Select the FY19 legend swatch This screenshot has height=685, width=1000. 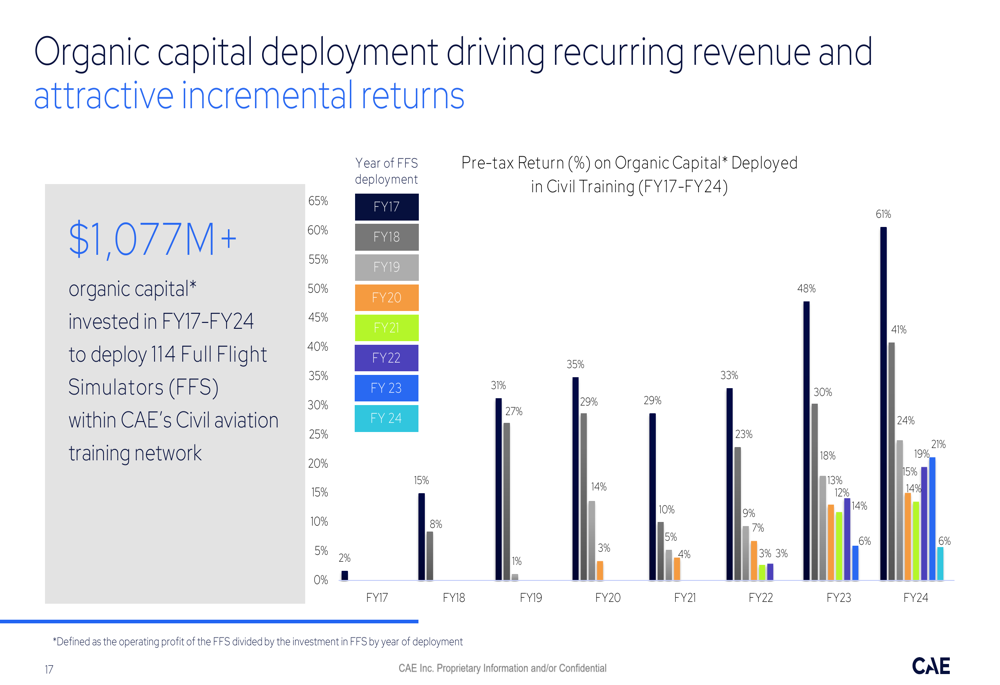tap(386, 267)
